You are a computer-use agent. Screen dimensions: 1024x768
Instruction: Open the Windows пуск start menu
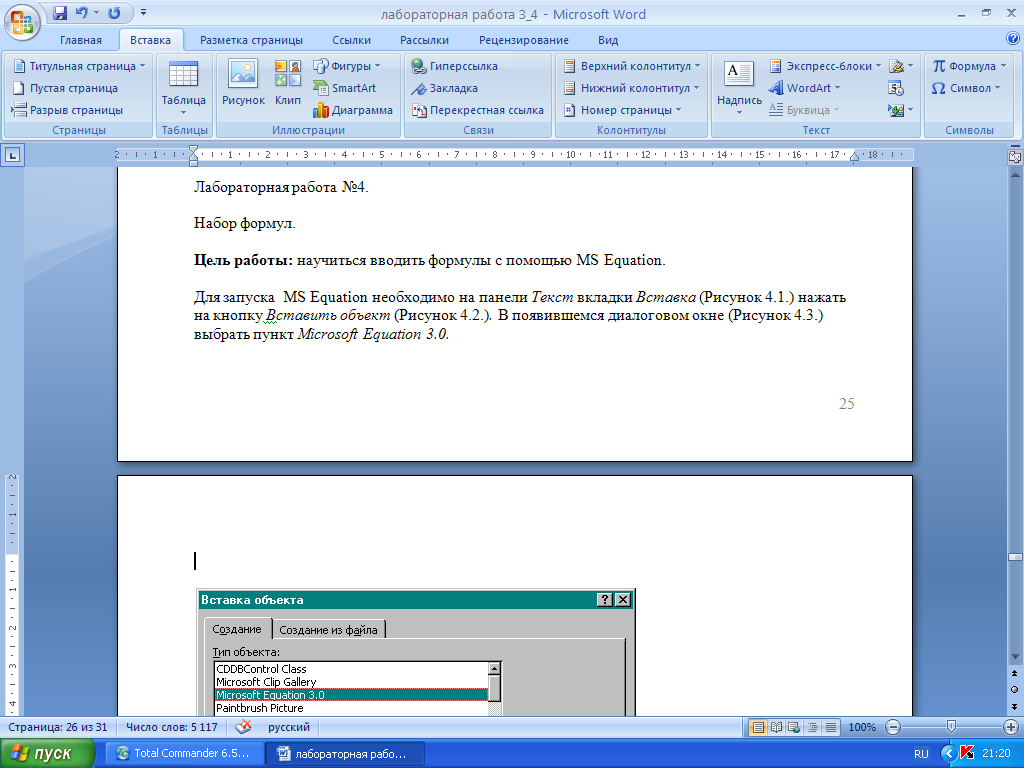(47, 754)
